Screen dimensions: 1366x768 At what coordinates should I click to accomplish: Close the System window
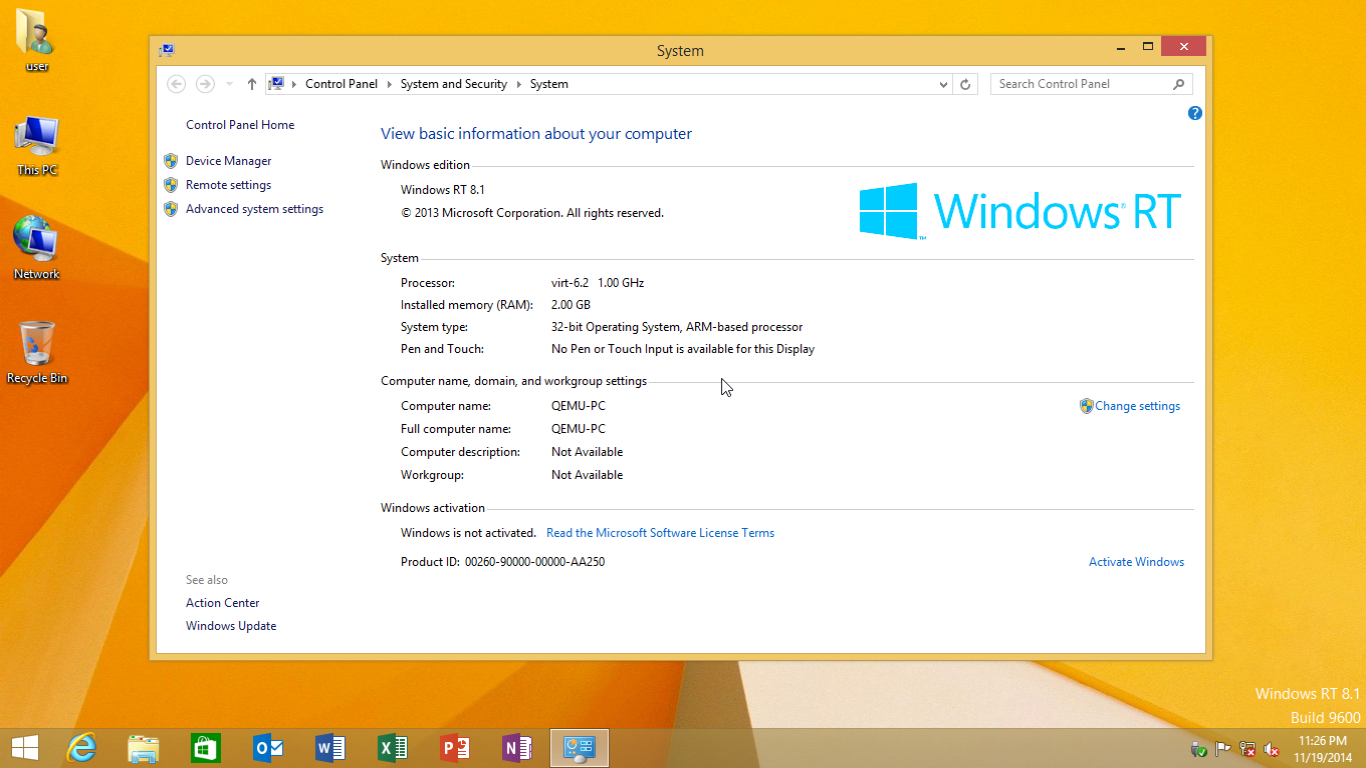click(x=1184, y=47)
